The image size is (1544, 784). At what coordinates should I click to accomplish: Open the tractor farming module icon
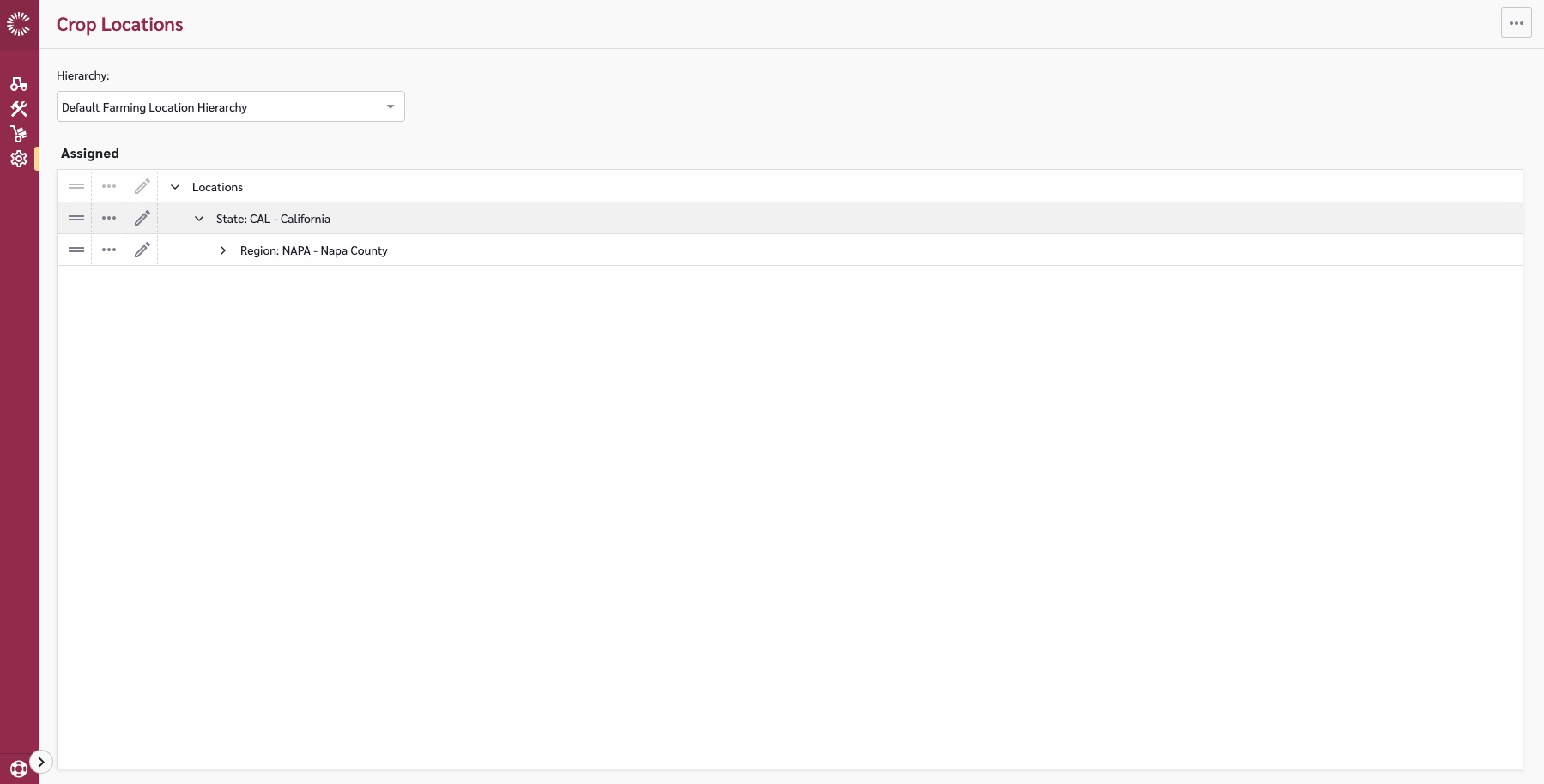click(19, 84)
